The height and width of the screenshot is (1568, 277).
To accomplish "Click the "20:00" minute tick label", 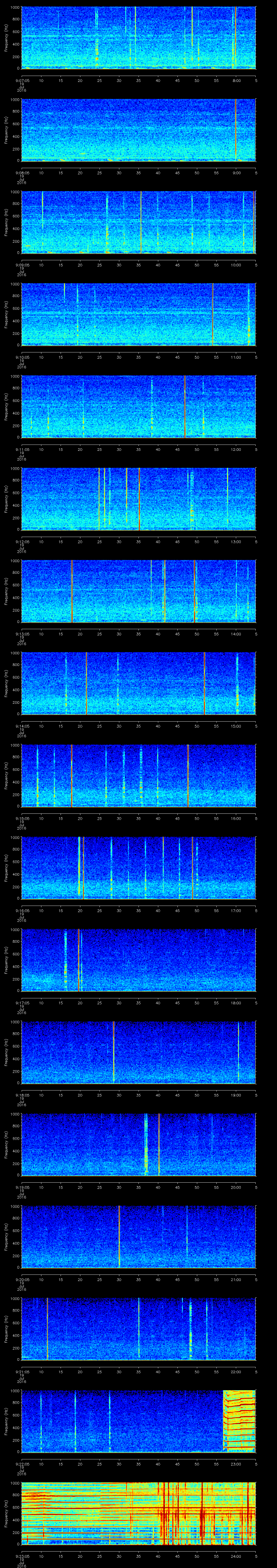I will [236, 1187].
